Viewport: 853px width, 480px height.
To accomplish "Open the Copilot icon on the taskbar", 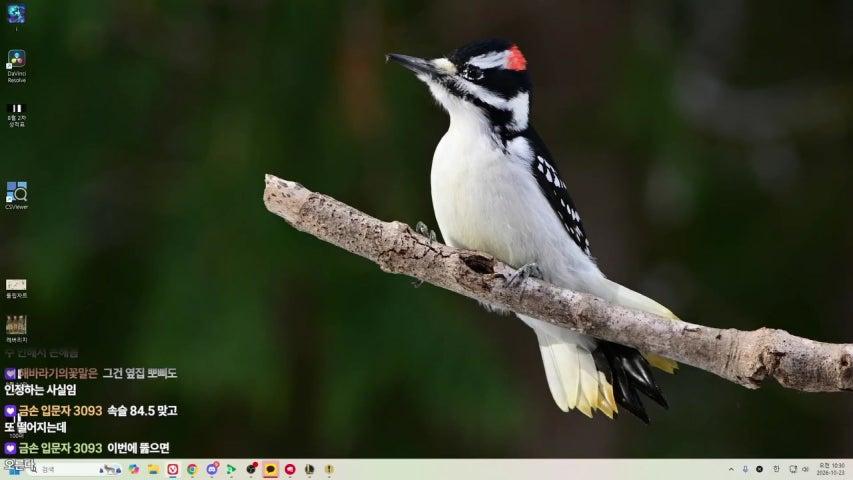I will click(x=134, y=469).
